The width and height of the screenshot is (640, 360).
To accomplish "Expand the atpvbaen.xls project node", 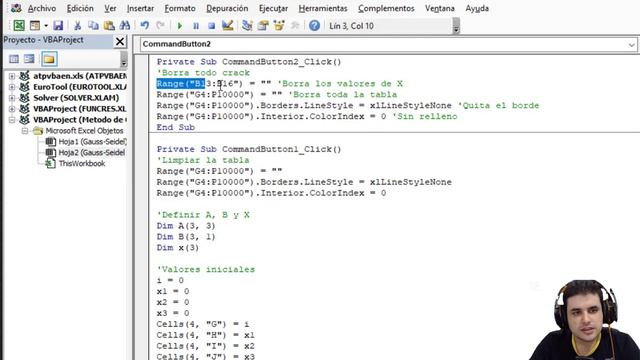I will click(x=12, y=76).
